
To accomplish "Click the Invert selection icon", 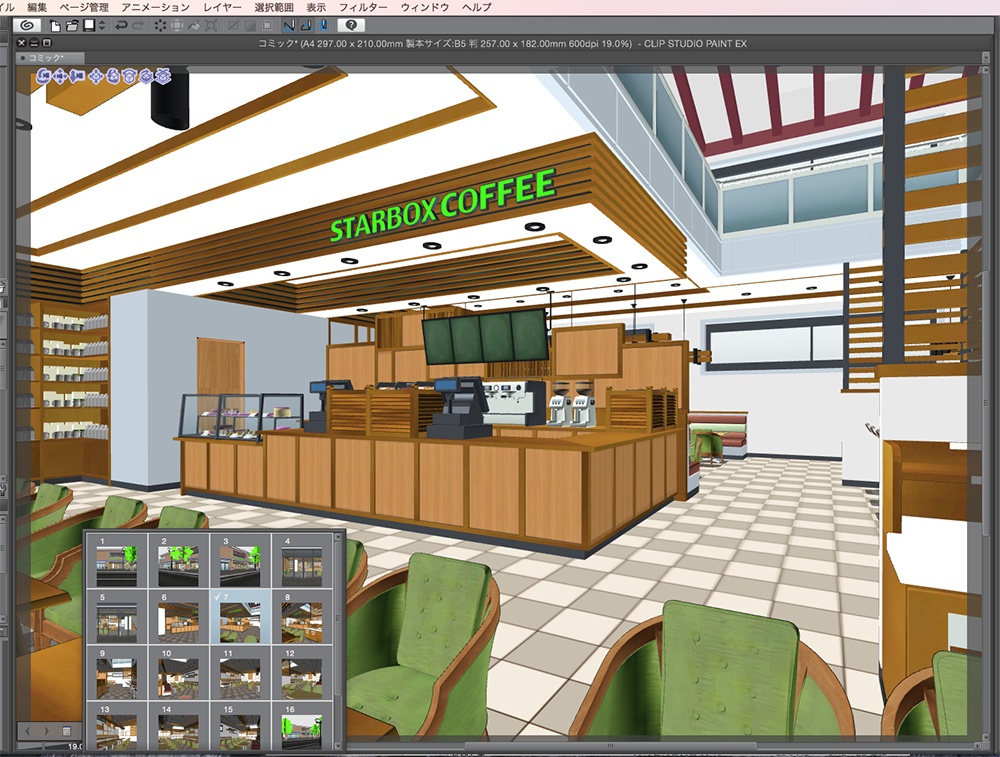I will tap(250, 26).
